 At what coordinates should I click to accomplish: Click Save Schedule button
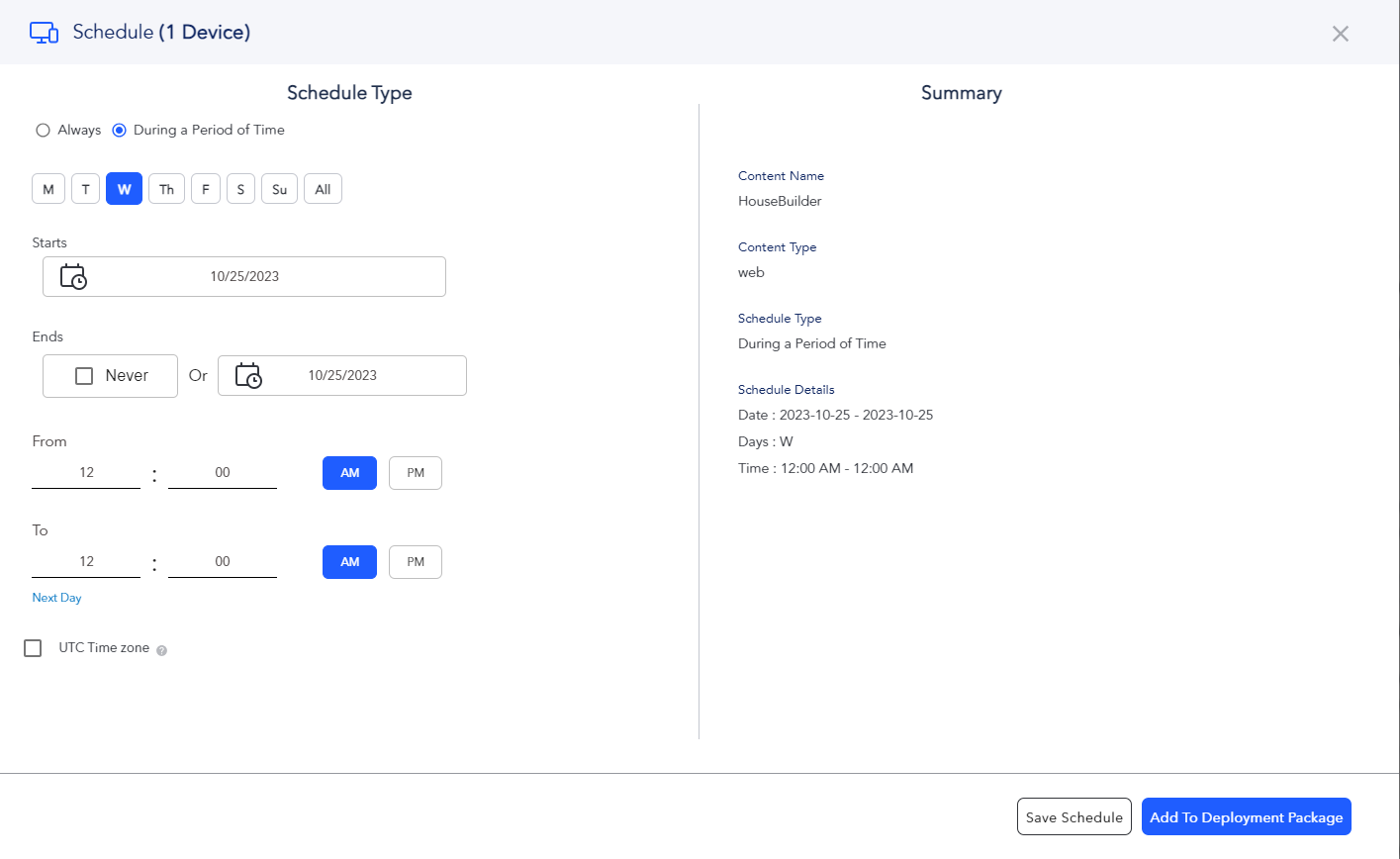tap(1074, 816)
